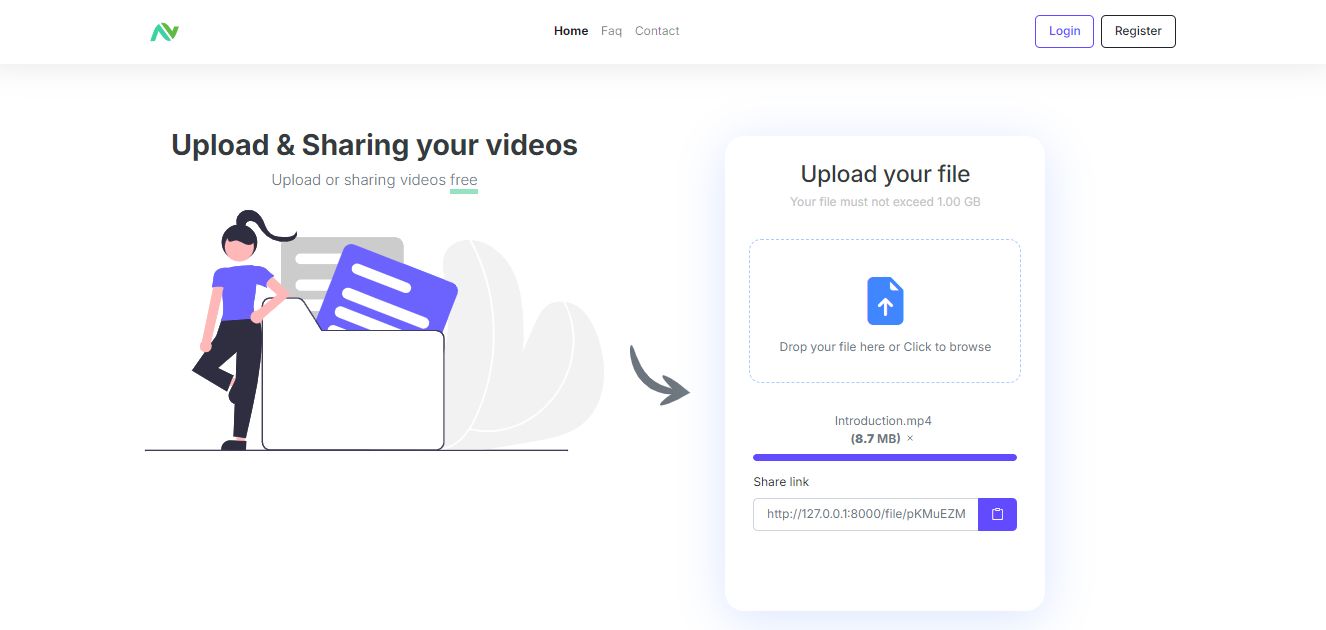Open the Home menu item
Image resolution: width=1326 pixels, height=630 pixels.
tap(571, 31)
